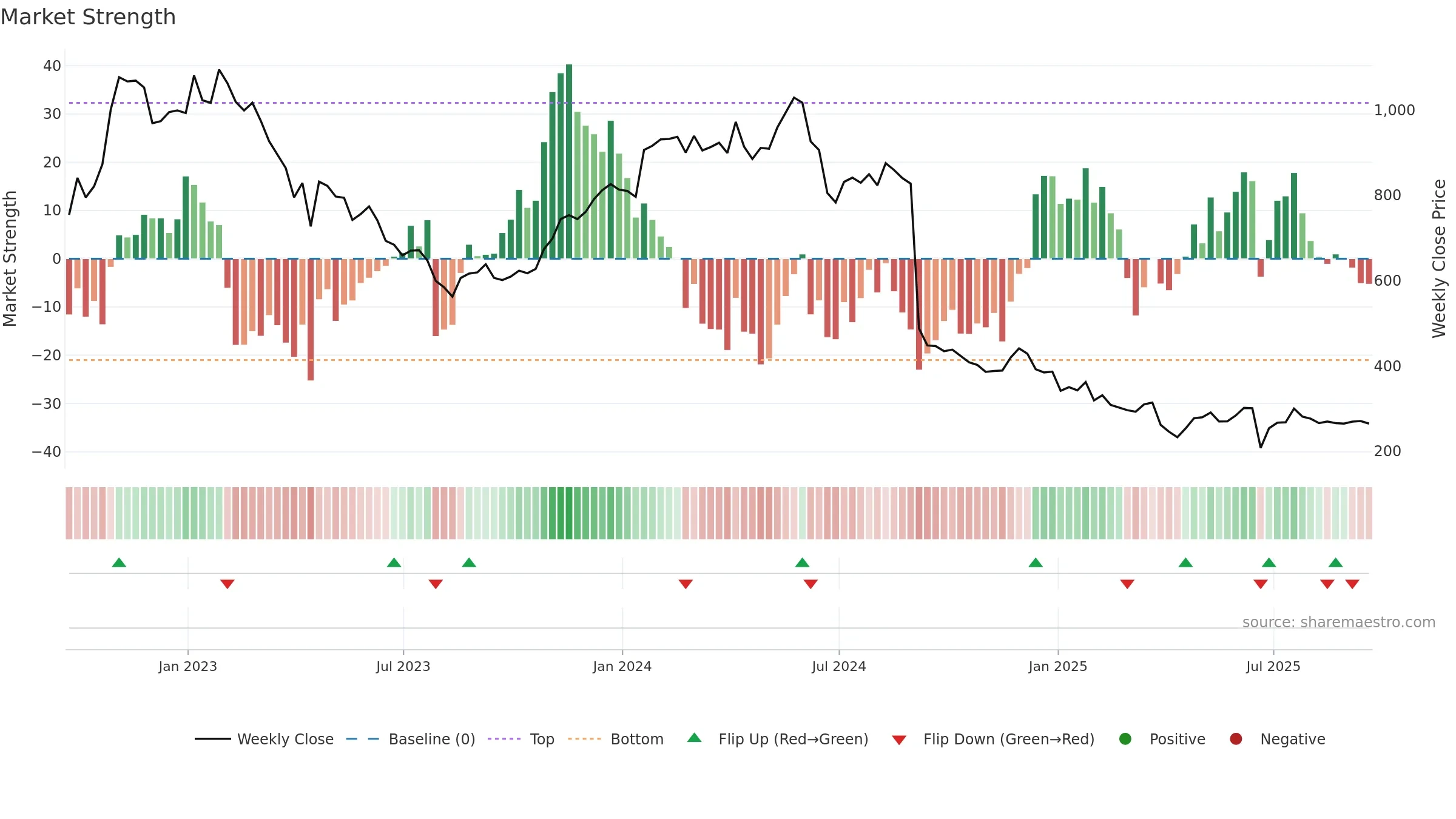Click the Jan 2024 x-axis label
Screen dimensions: 1456x819
coord(622,666)
